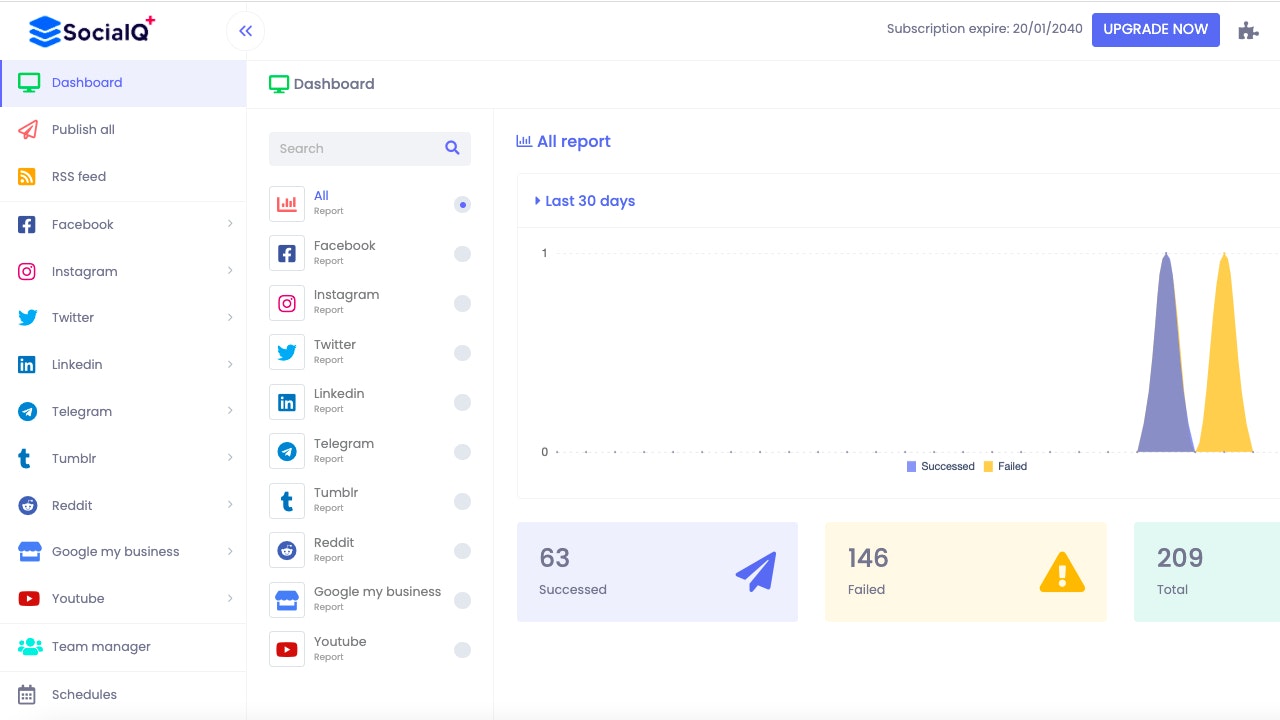Go to Team manager
The height and width of the screenshot is (720, 1280).
[100, 646]
